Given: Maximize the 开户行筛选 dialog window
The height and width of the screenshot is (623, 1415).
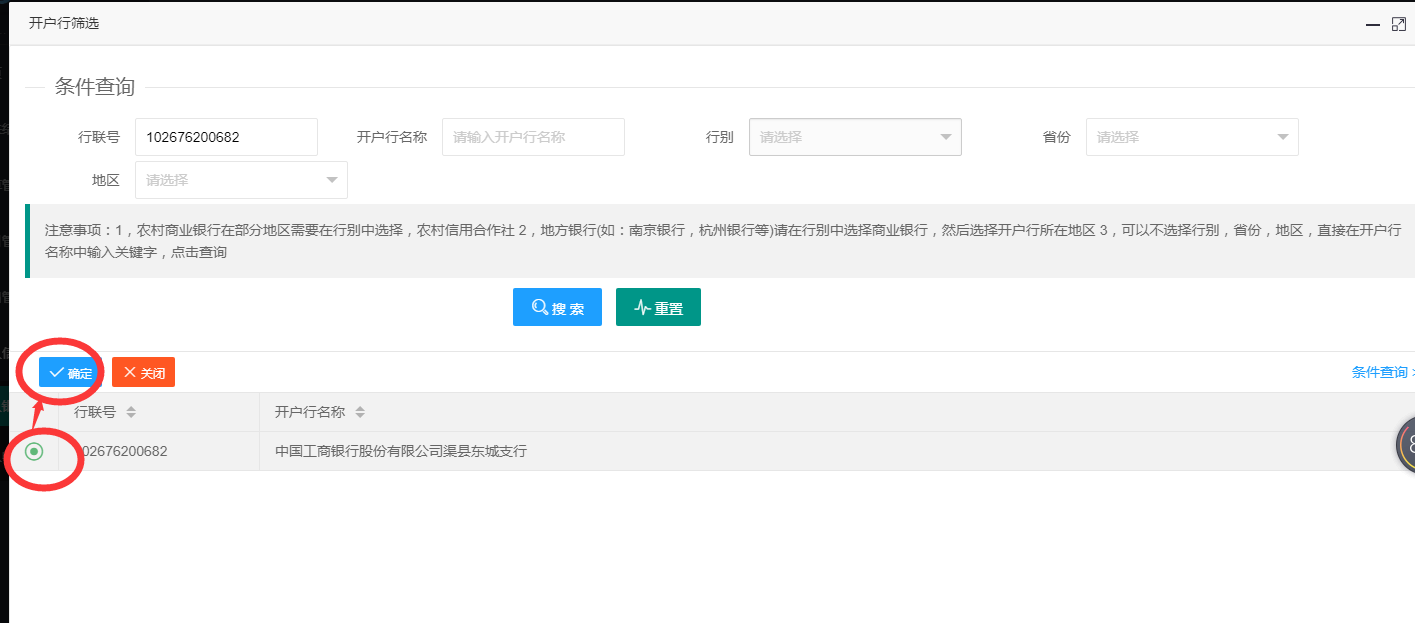Looking at the screenshot, I should pos(1398,24).
